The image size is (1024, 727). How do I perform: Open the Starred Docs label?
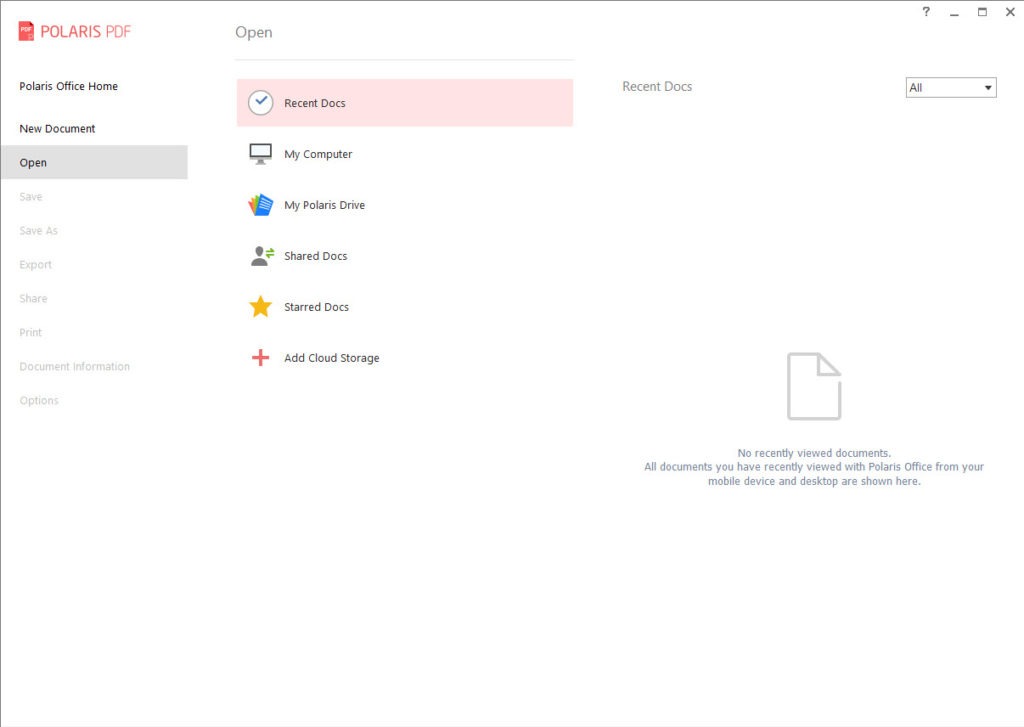(x=316, y=307)
